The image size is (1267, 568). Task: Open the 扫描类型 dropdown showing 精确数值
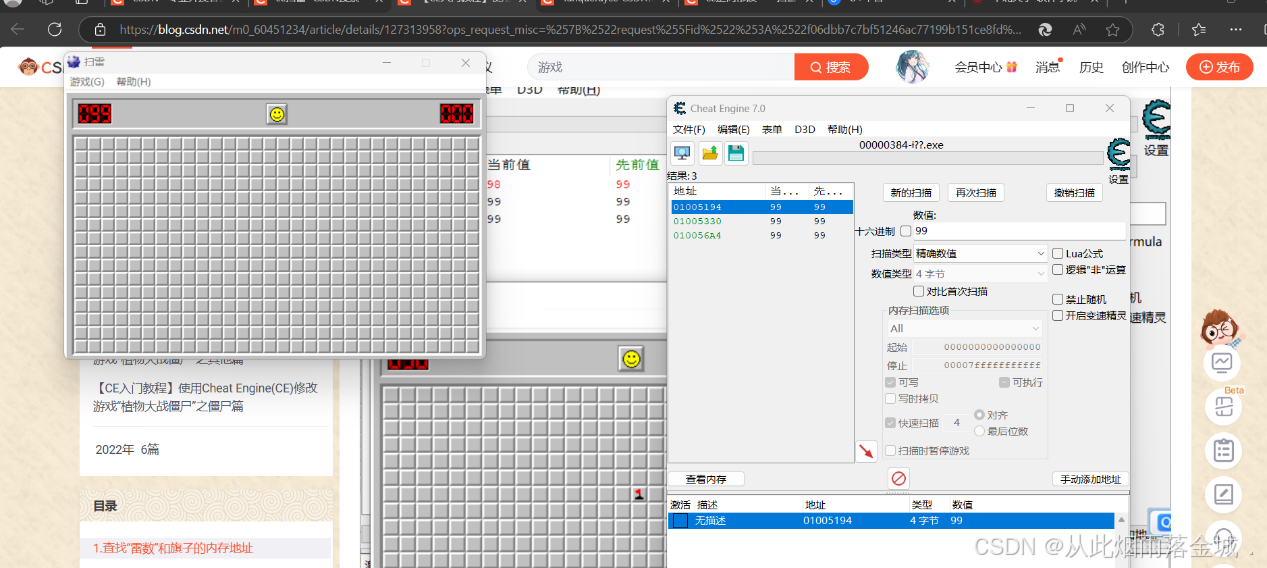[x=981, y=254]
